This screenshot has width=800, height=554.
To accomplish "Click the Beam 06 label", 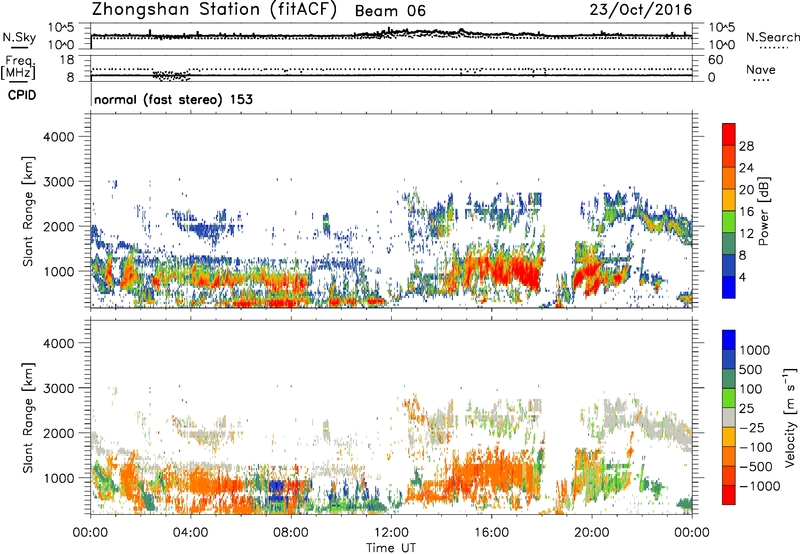I will coord(390,11).
